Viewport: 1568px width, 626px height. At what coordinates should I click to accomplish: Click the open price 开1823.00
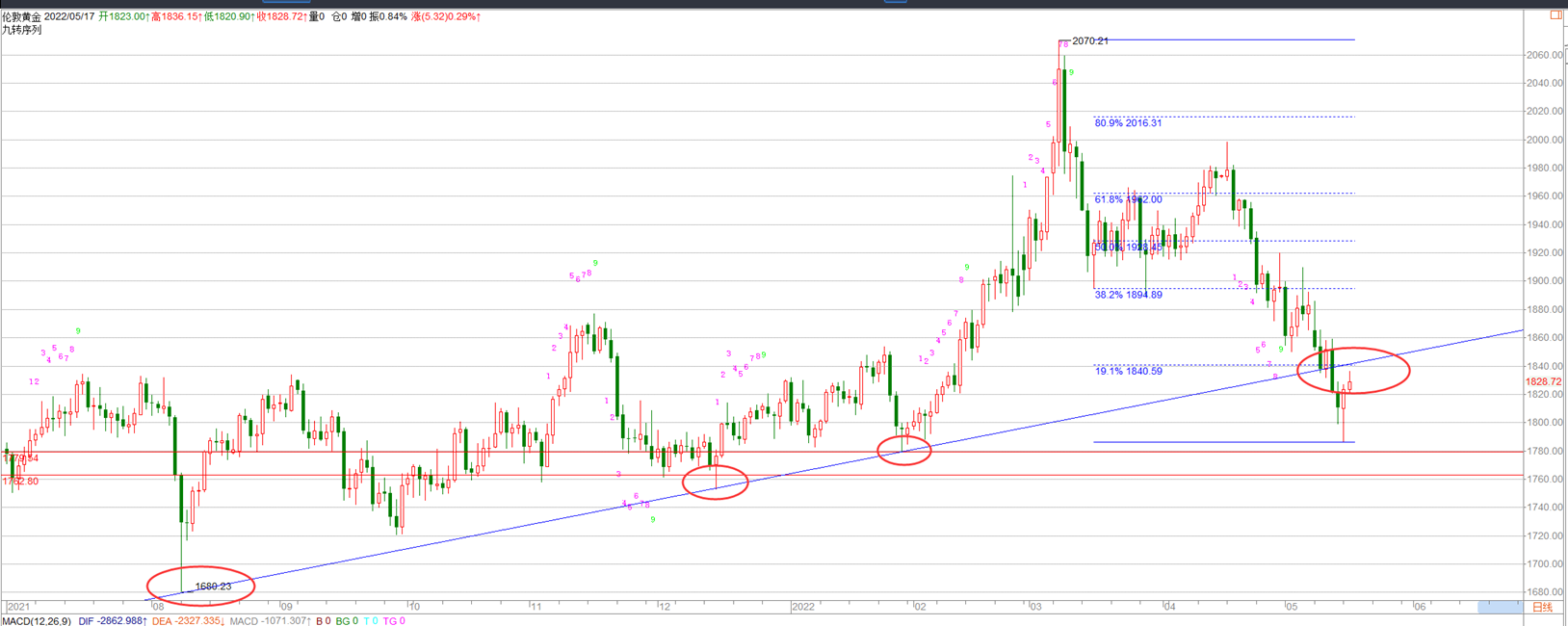click(122, 17)
